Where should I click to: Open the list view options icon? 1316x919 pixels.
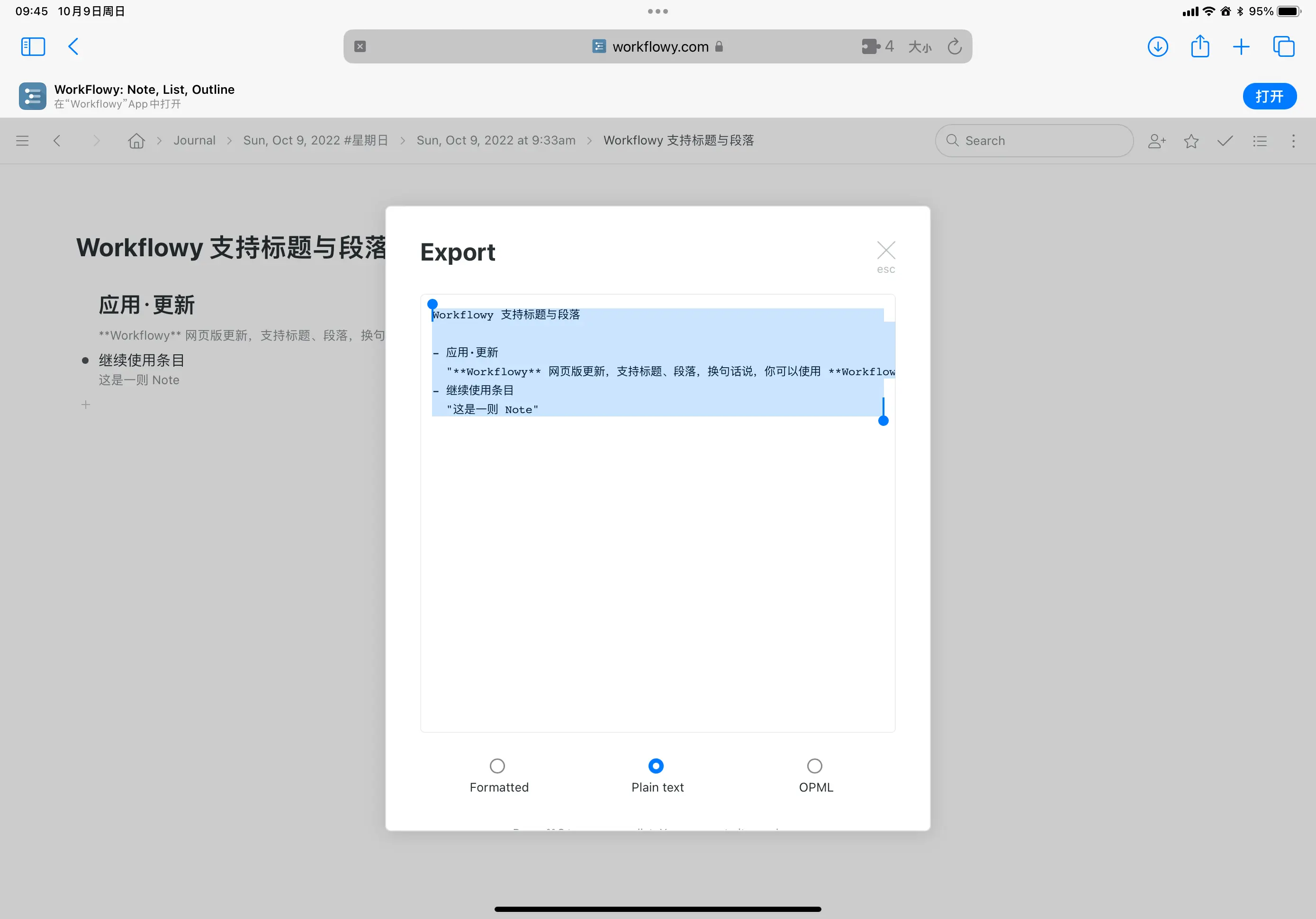tap(1259, 141)
